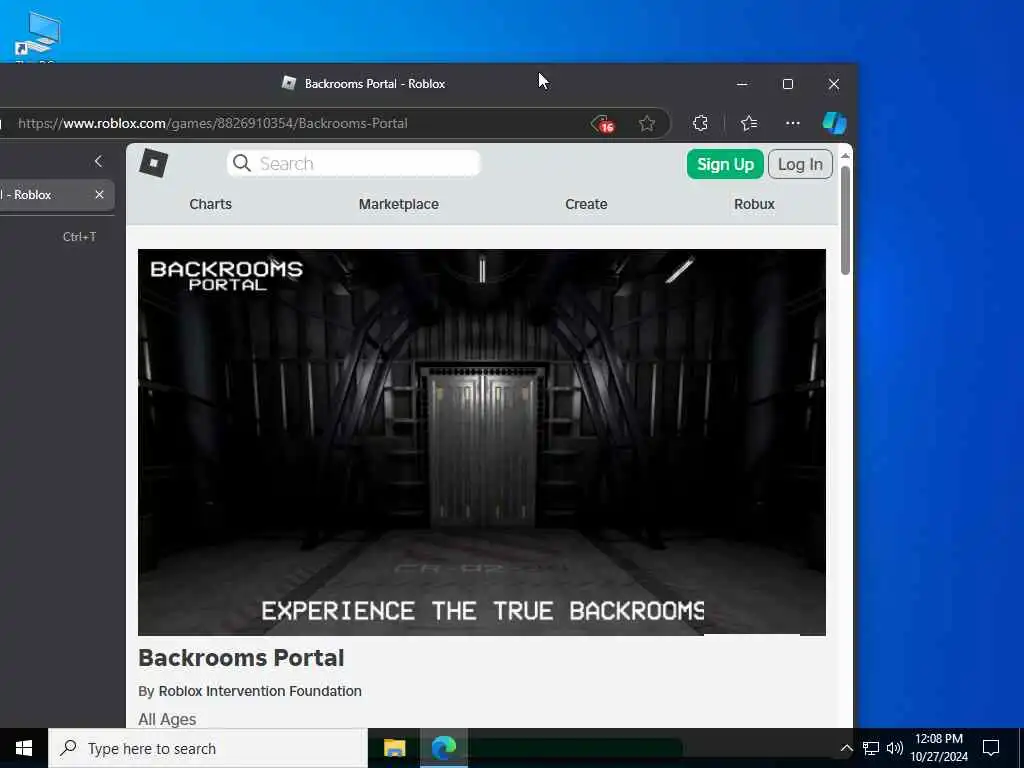Image resolution: width=1024 pixels, height=768 pixels.
Task: Open the Marketplace navigation item
Action: pyautogui.click(x=398, y=204)
